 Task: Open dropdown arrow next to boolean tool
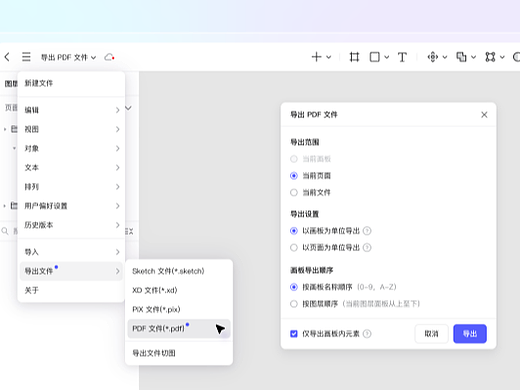tap(473, 57)
